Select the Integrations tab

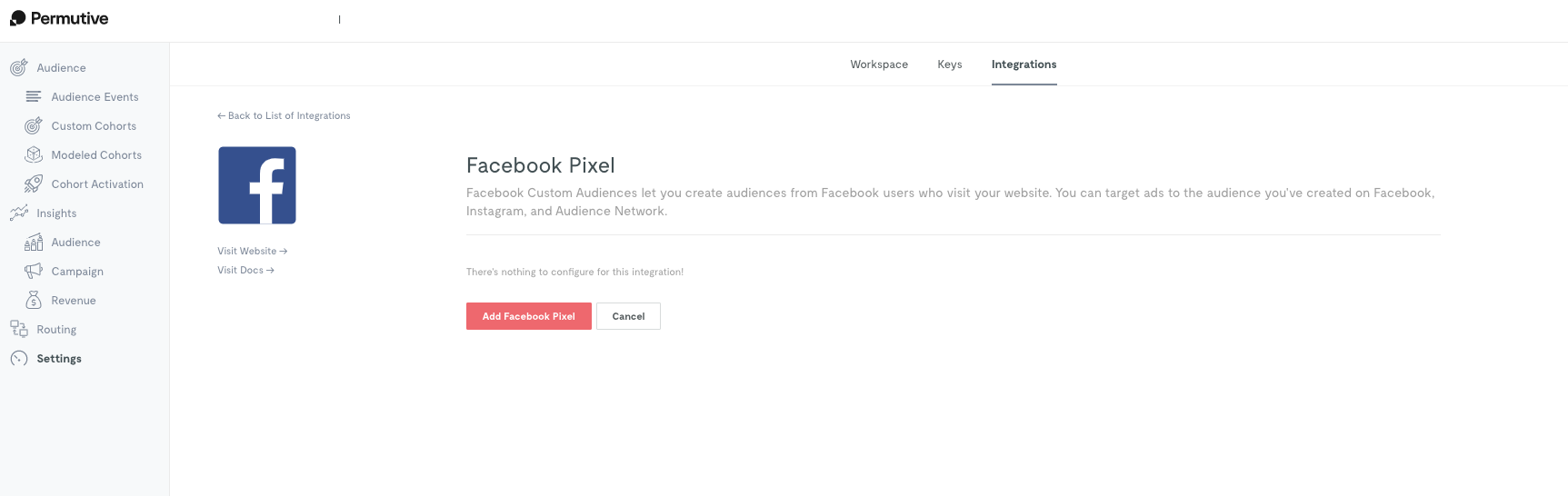(x=1024, y=64)
